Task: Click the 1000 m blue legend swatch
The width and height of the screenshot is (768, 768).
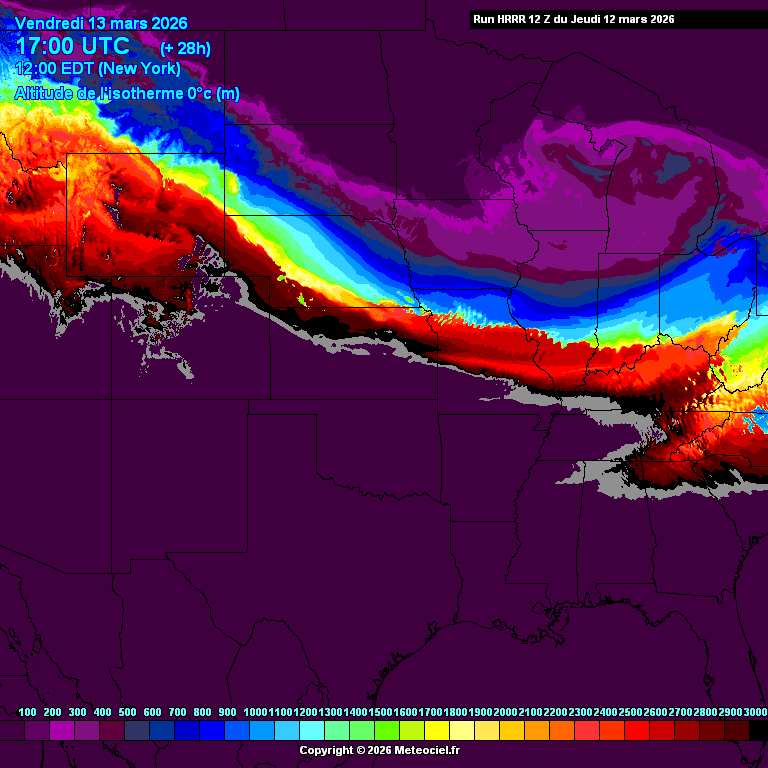Action: coord(262,731)
